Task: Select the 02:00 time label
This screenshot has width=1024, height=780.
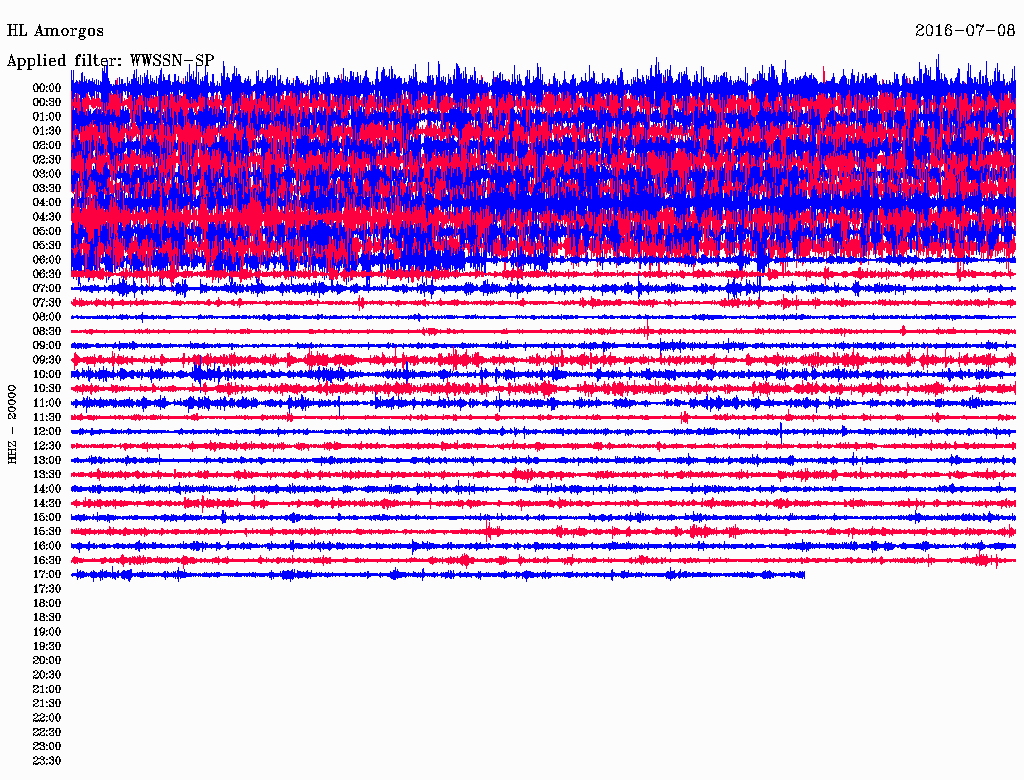Action: click(47, 145)
